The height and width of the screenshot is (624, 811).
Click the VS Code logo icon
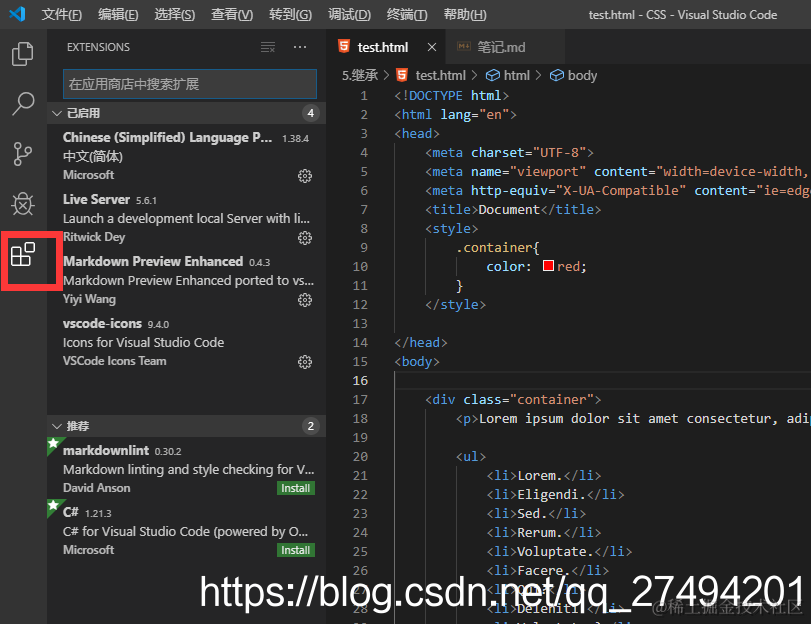tap(18, 14)
